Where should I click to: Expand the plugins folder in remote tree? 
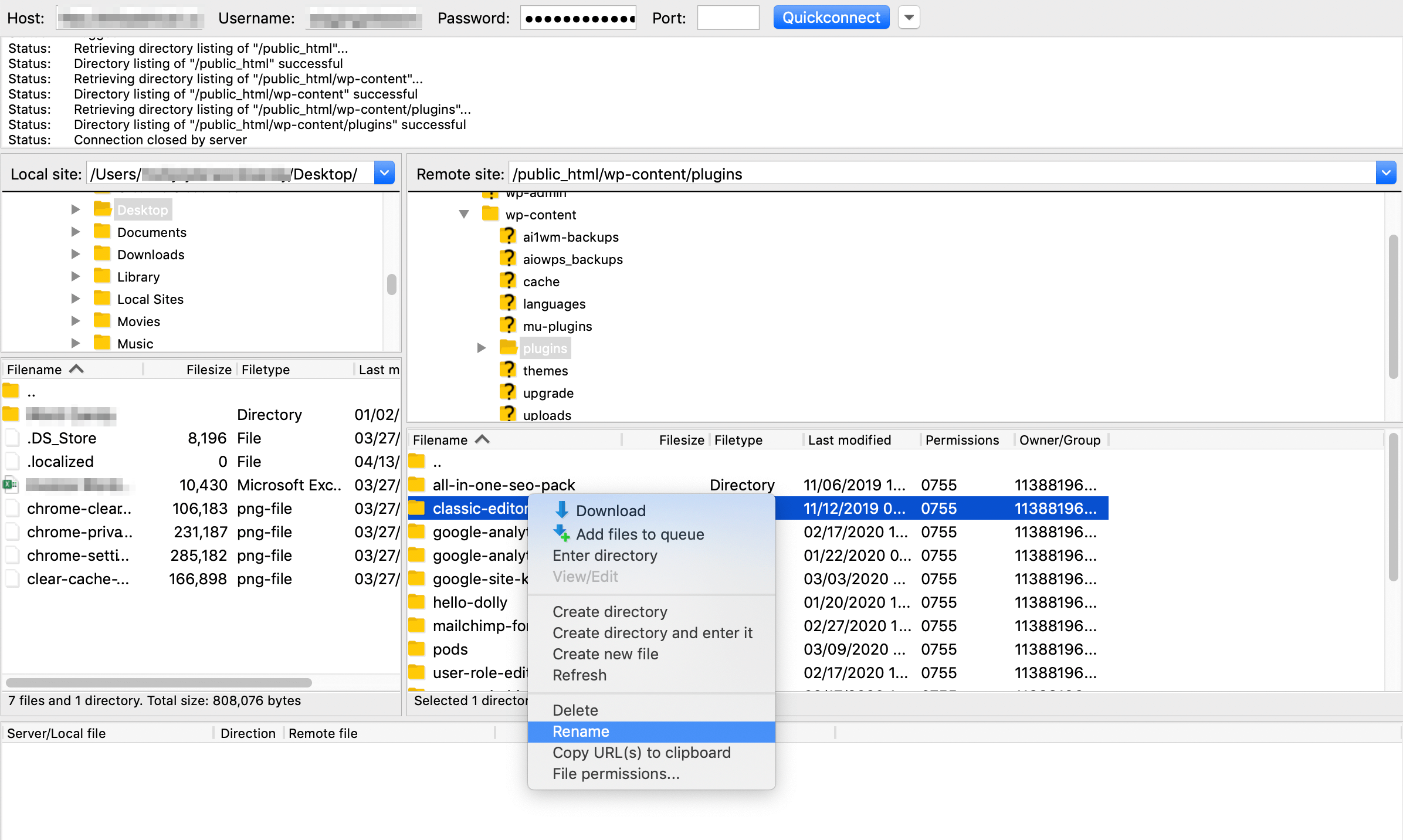tap(482, 348)
